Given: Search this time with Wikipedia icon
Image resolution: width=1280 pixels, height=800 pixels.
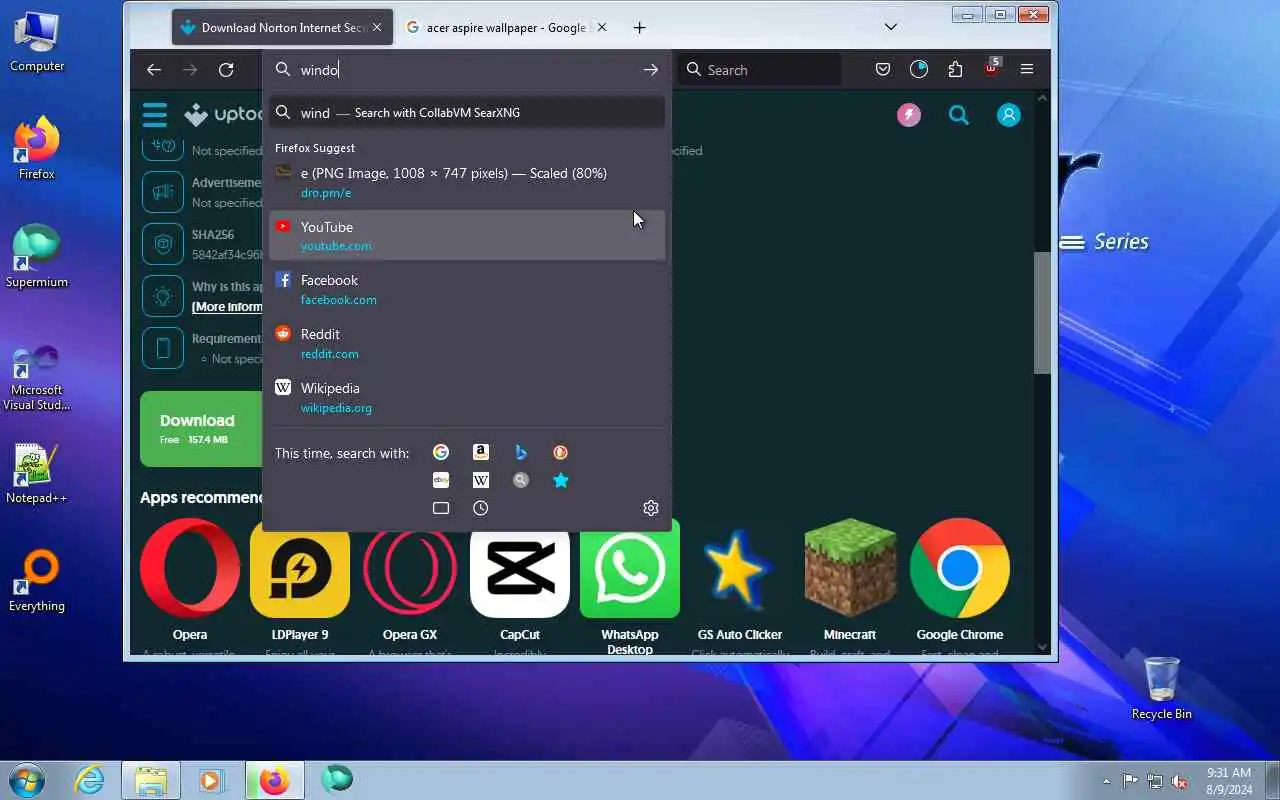Looking at the screenshot, I should point(481,481).
